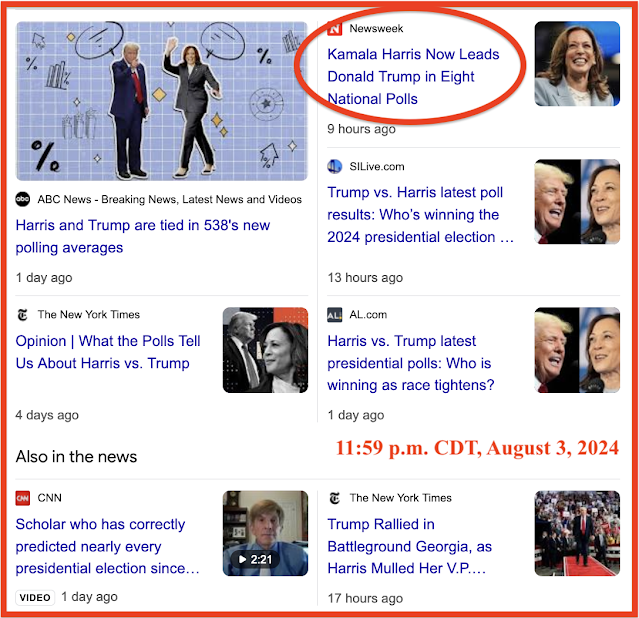
Task: Open Trump Rallied in Battleground Georgia headline
Action: 410,546
